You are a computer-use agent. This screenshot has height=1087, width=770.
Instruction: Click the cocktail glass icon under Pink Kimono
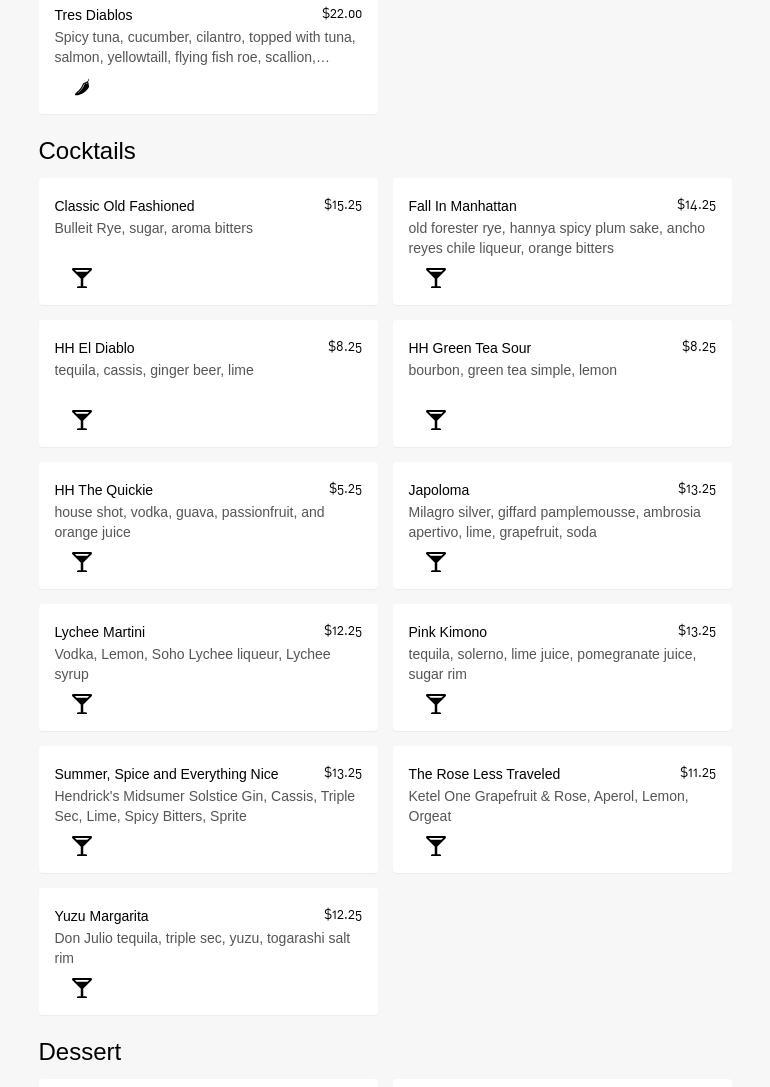[x=436, y=704]
